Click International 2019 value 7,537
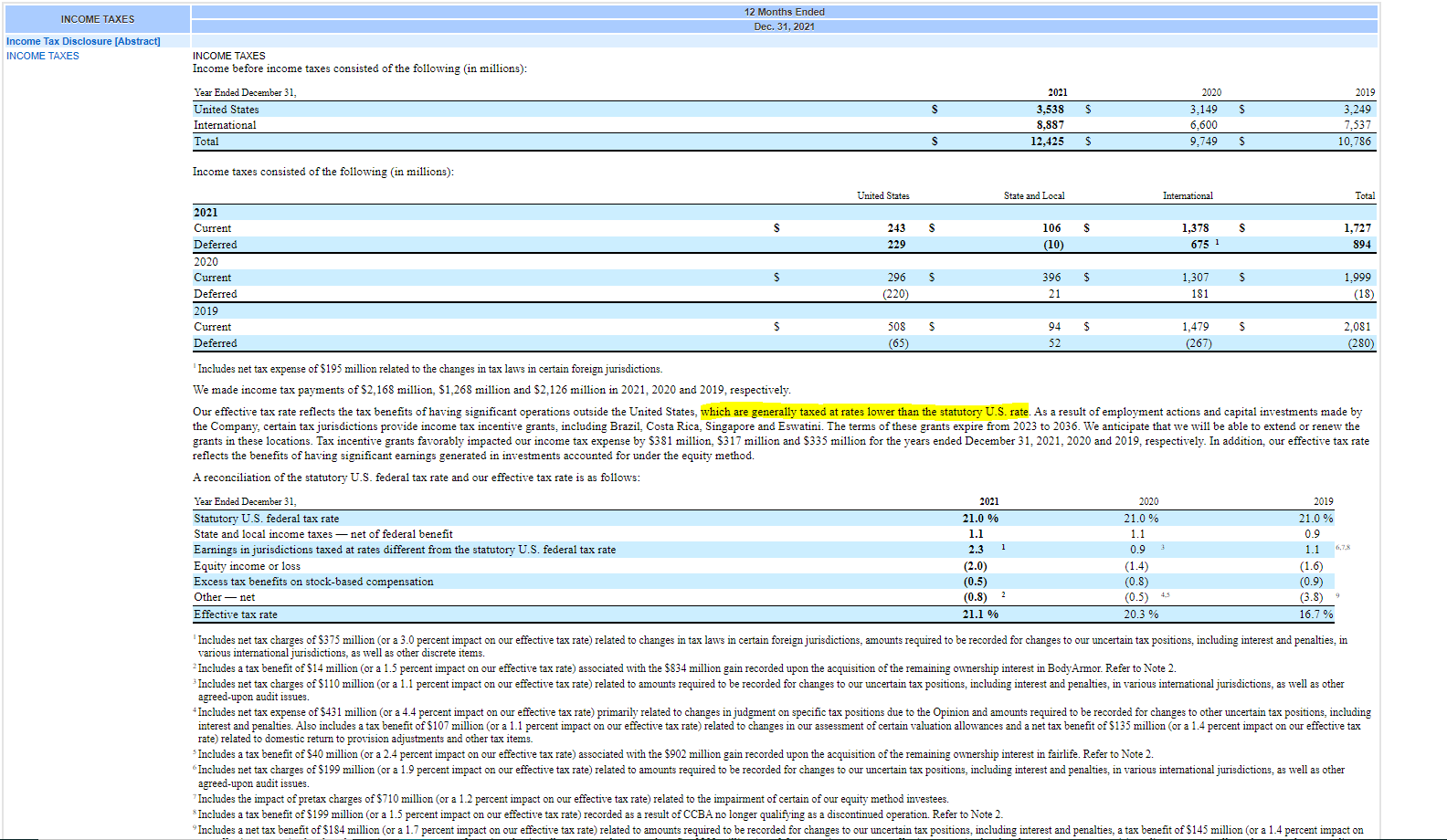Screen dimensions: 1447x840 1357,125
